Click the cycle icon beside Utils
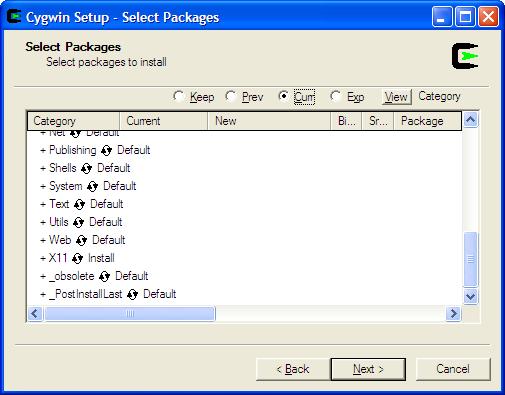 (x=78, y=223)
